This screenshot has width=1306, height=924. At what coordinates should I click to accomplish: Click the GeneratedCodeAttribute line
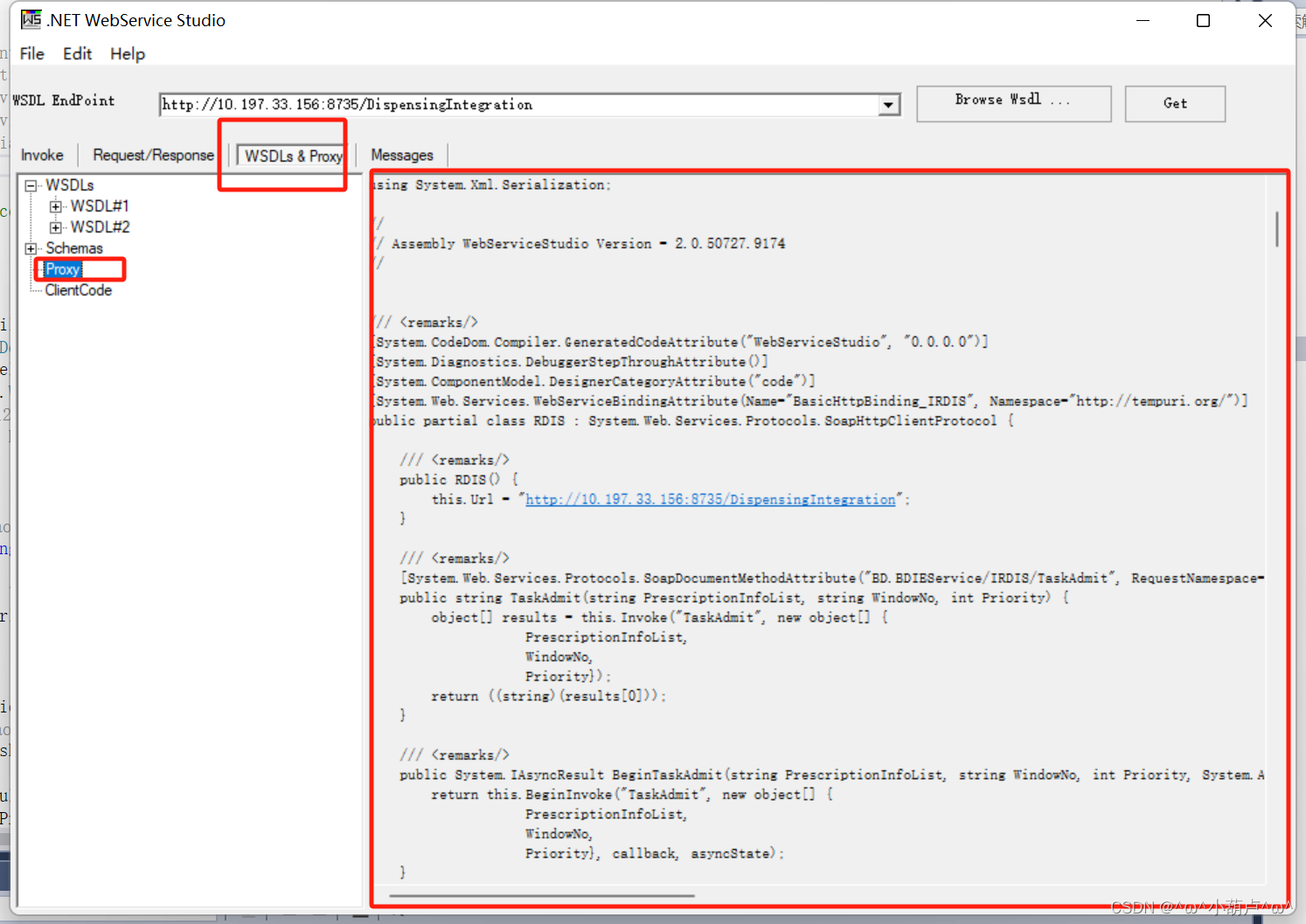tap(682, 342)
